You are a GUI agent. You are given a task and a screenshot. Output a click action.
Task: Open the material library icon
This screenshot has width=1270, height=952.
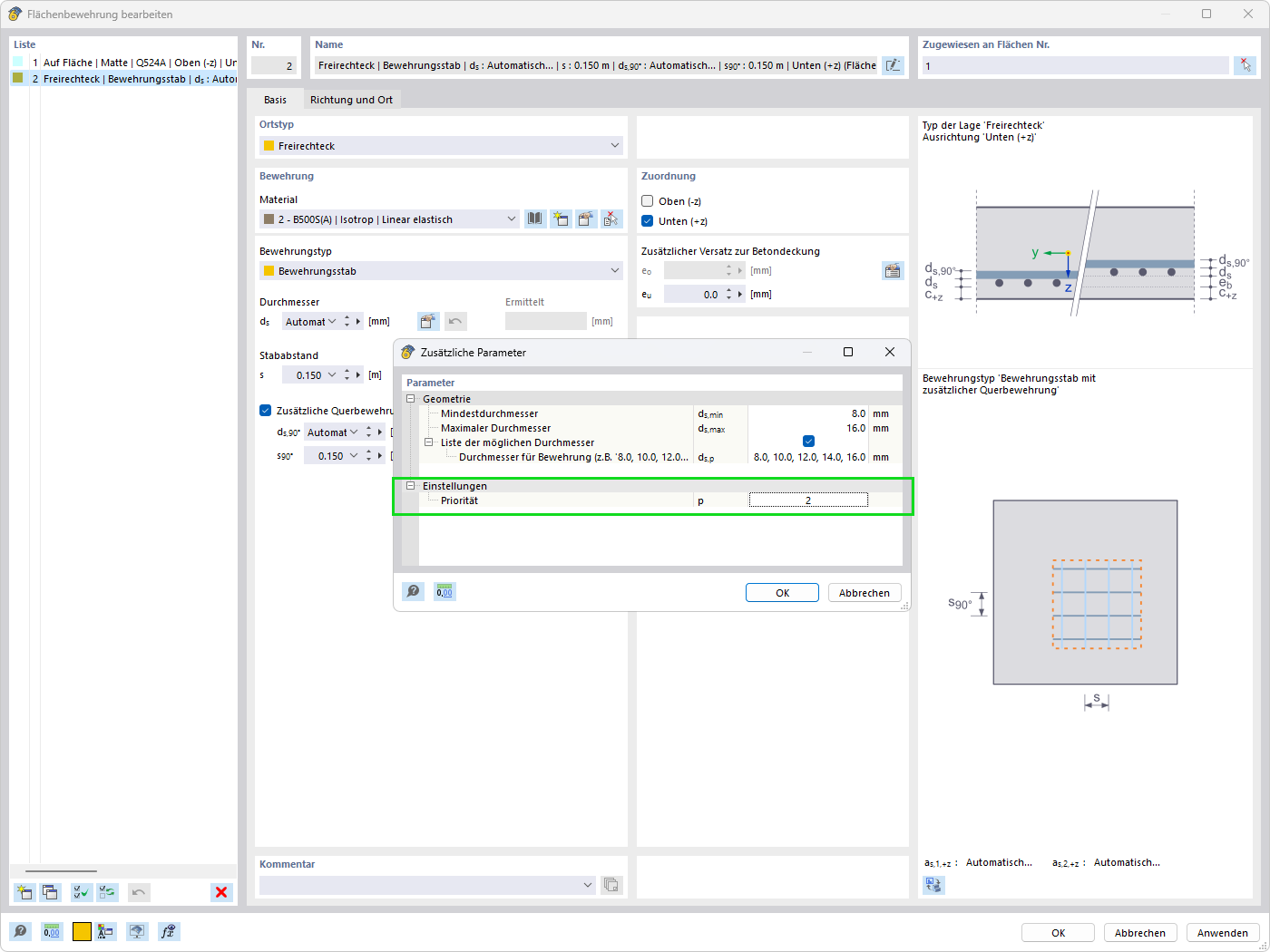point(534,219)
